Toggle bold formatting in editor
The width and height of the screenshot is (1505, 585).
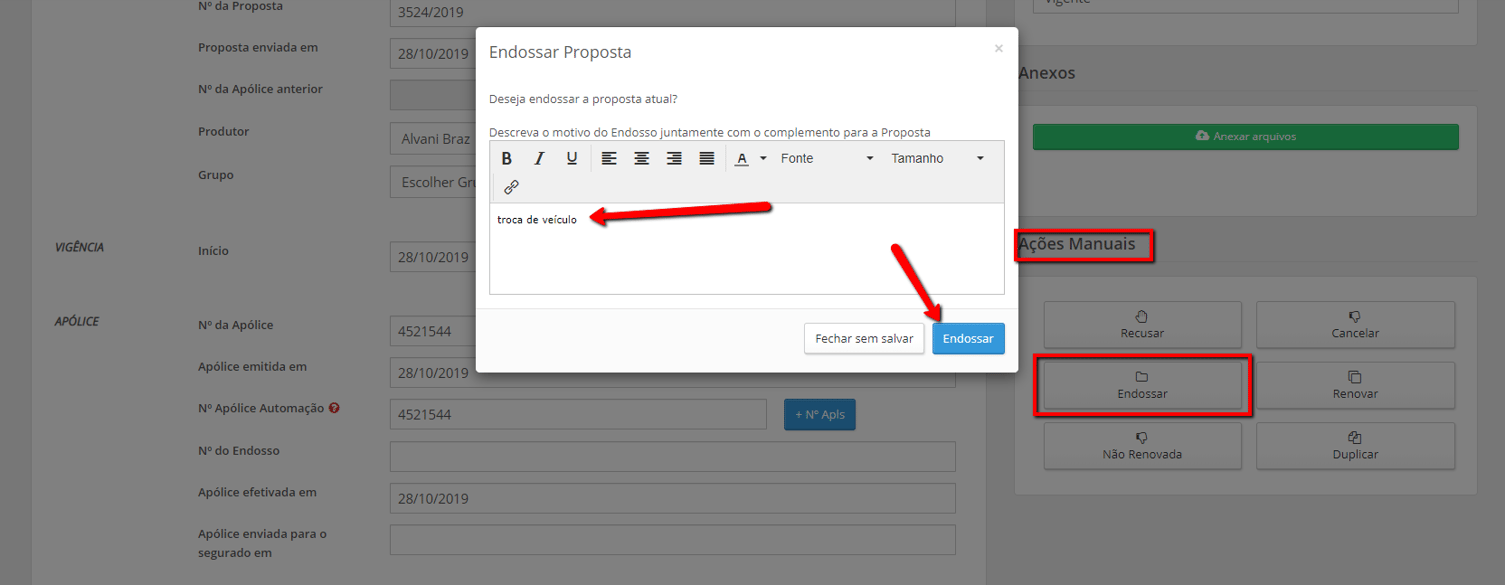[x=507, y=159]
